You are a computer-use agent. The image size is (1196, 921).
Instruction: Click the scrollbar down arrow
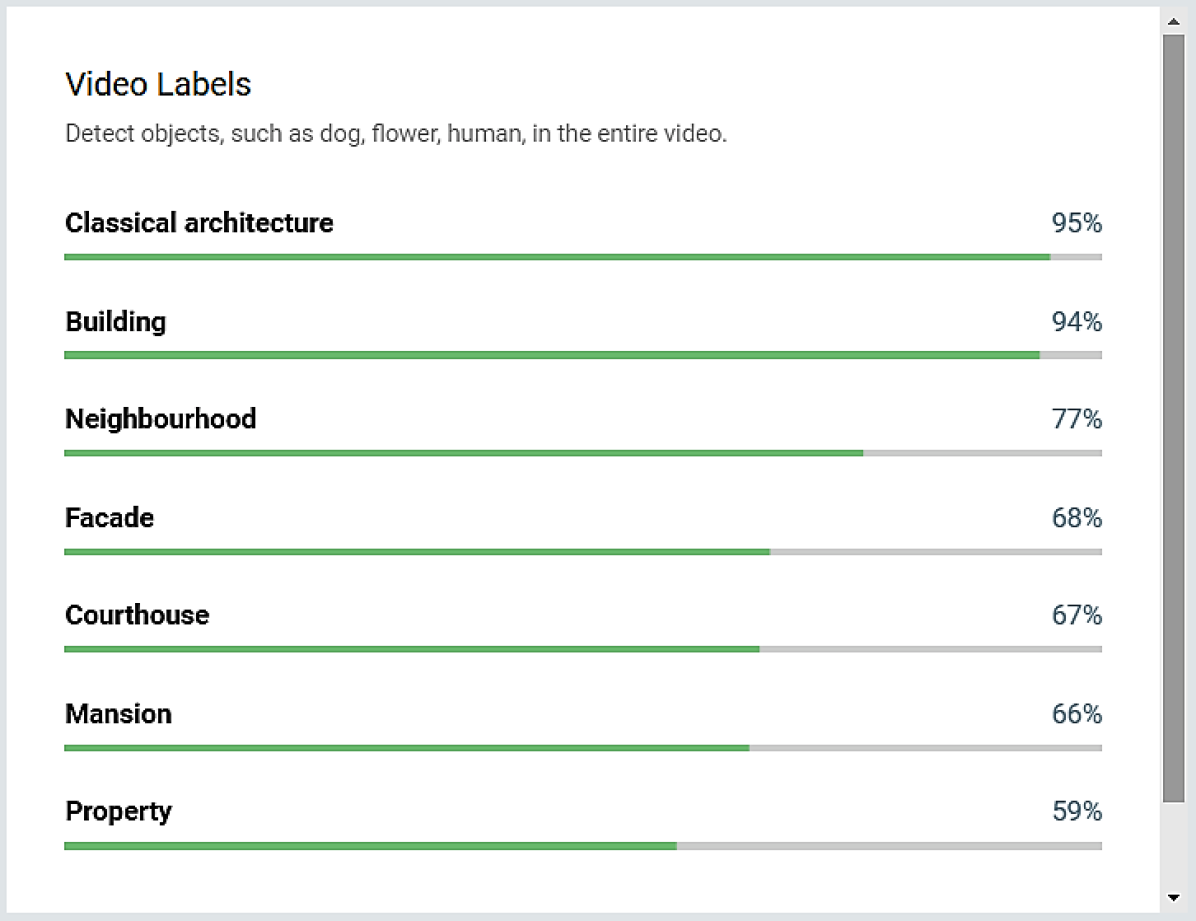(1173, 897)
